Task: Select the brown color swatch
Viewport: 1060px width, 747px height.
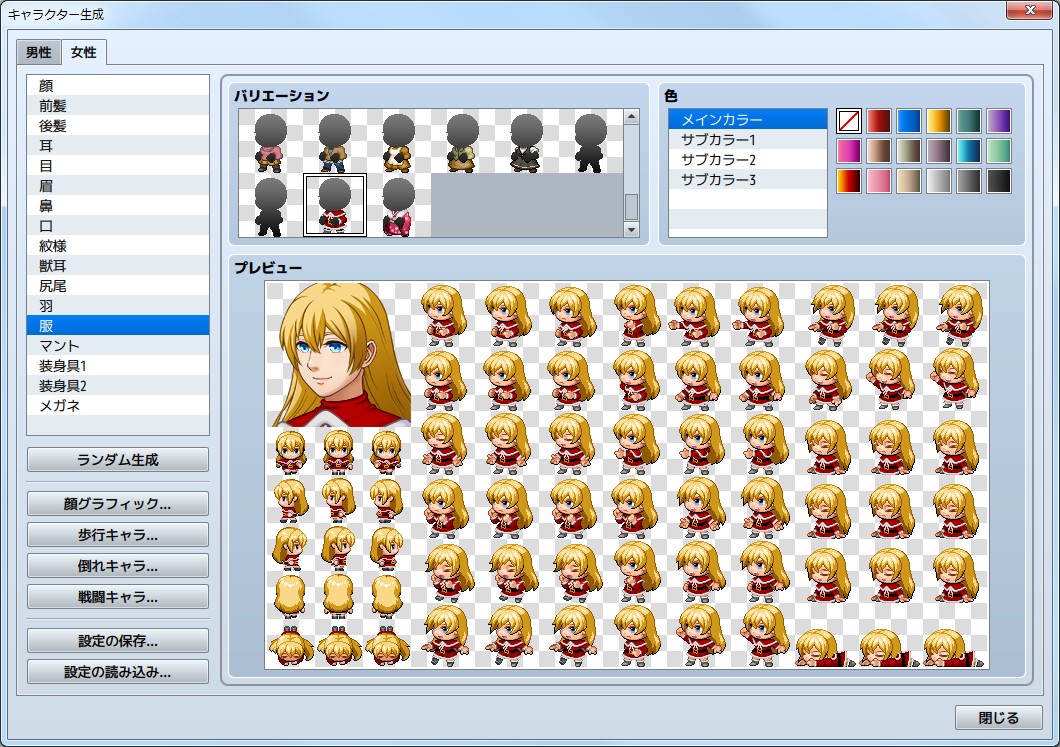Action: coord(878,151)
